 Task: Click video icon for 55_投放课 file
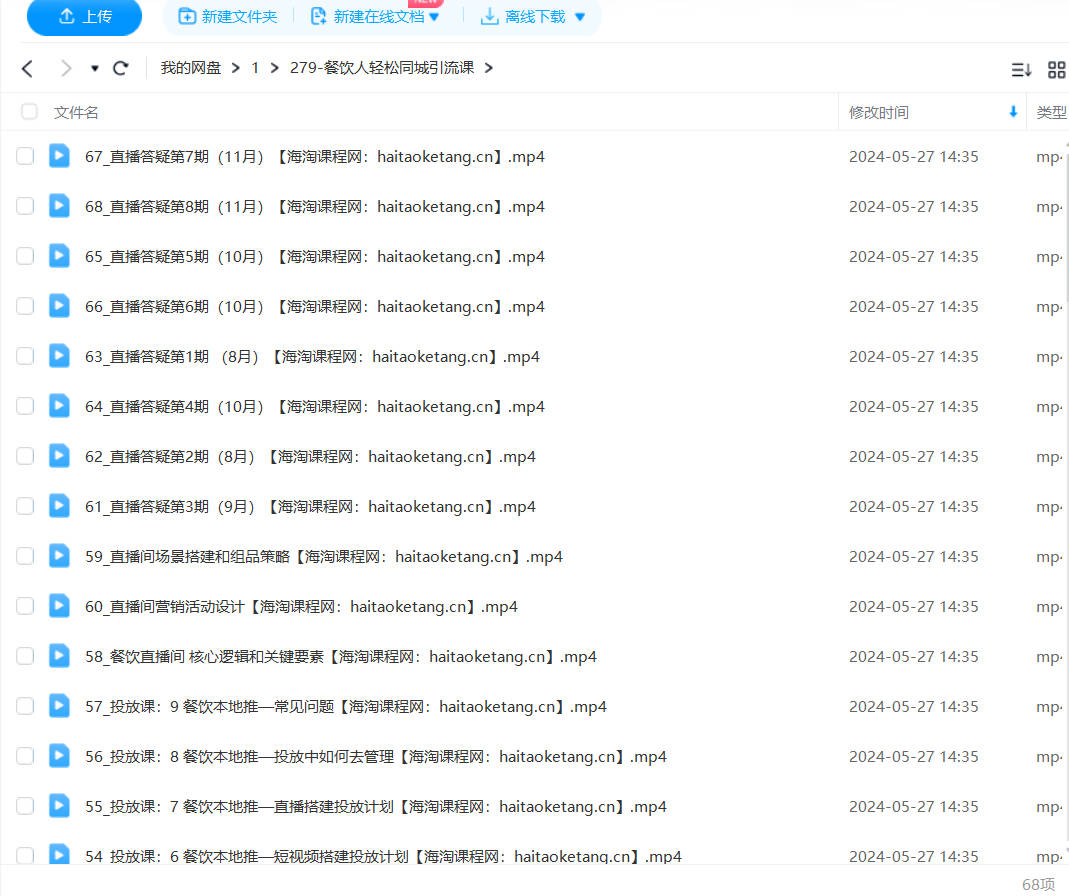(x=59, y=806)
